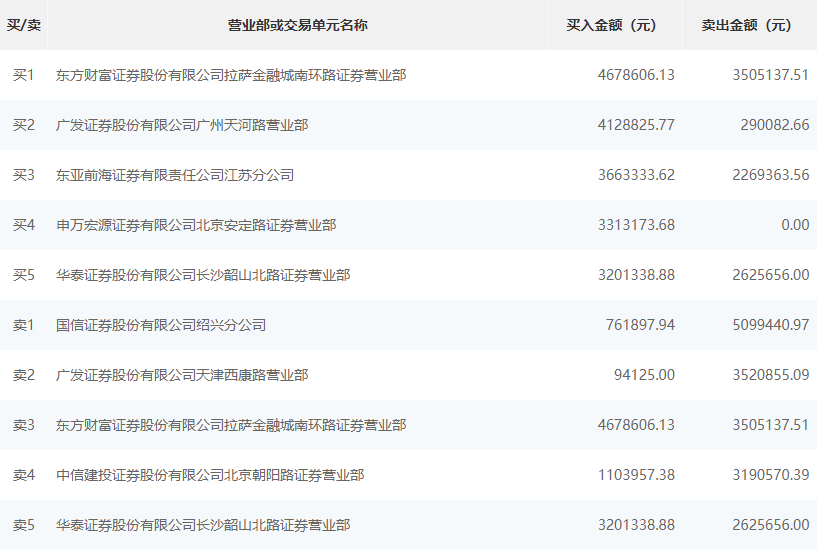Select the 买4 row label
This screenshot has height=549, width=817.
pyautogui.click(x=23, y=225)
